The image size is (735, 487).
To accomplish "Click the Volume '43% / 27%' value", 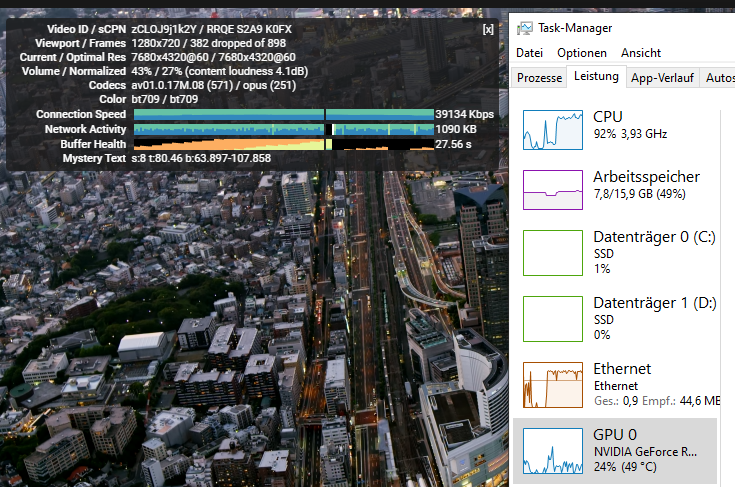I will [x=157, y=72].
